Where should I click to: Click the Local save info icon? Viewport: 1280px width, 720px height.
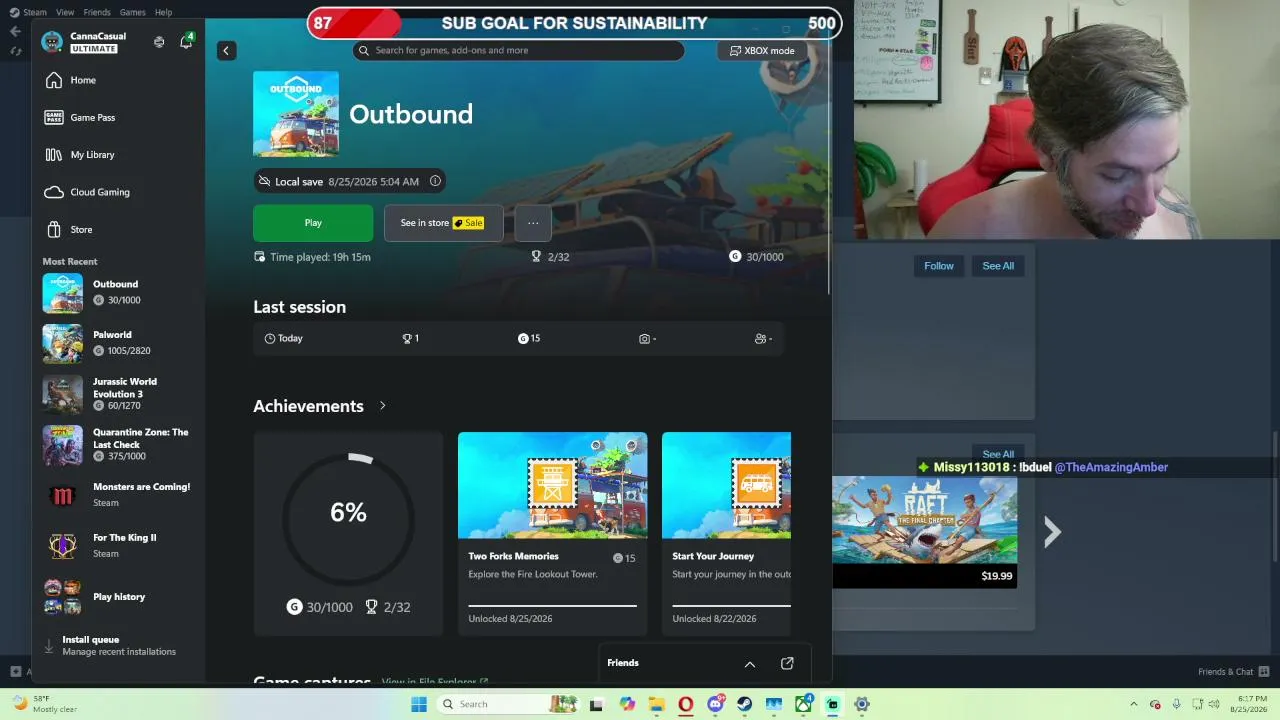click(x=435, y=181)
